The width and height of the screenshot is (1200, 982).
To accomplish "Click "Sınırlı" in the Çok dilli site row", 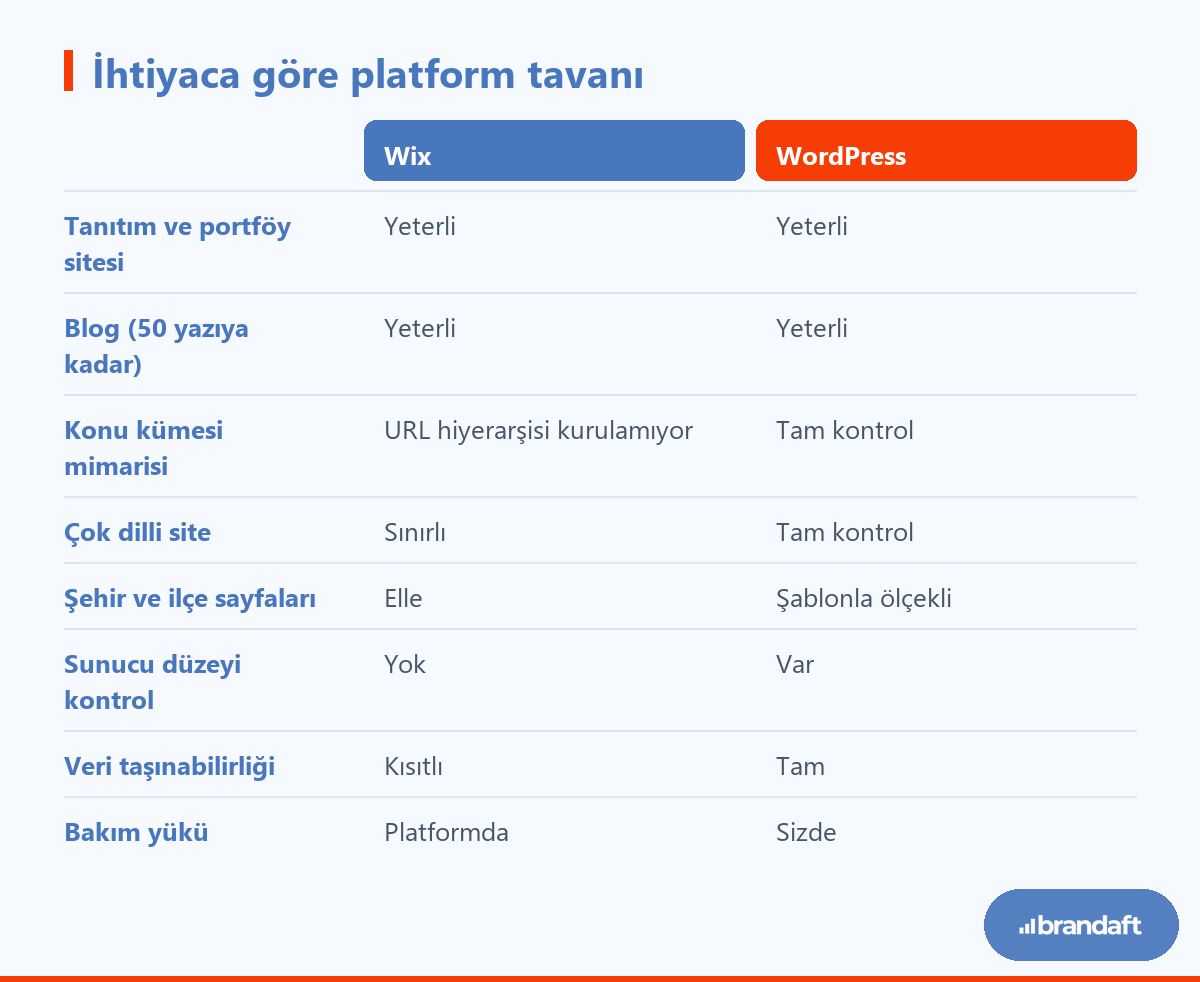I will point(415,532).
